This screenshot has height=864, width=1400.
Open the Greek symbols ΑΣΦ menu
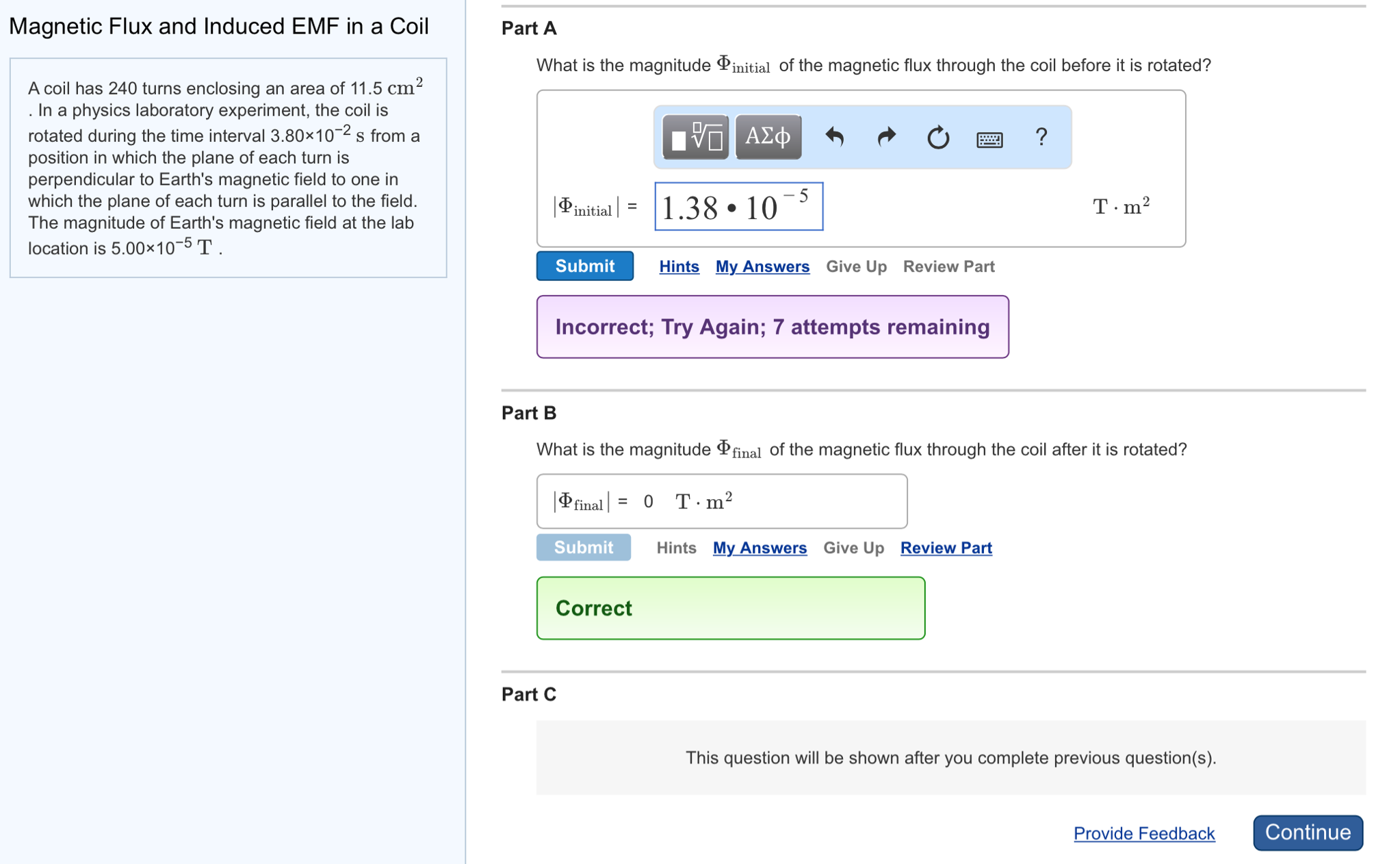tap(767, 137)
